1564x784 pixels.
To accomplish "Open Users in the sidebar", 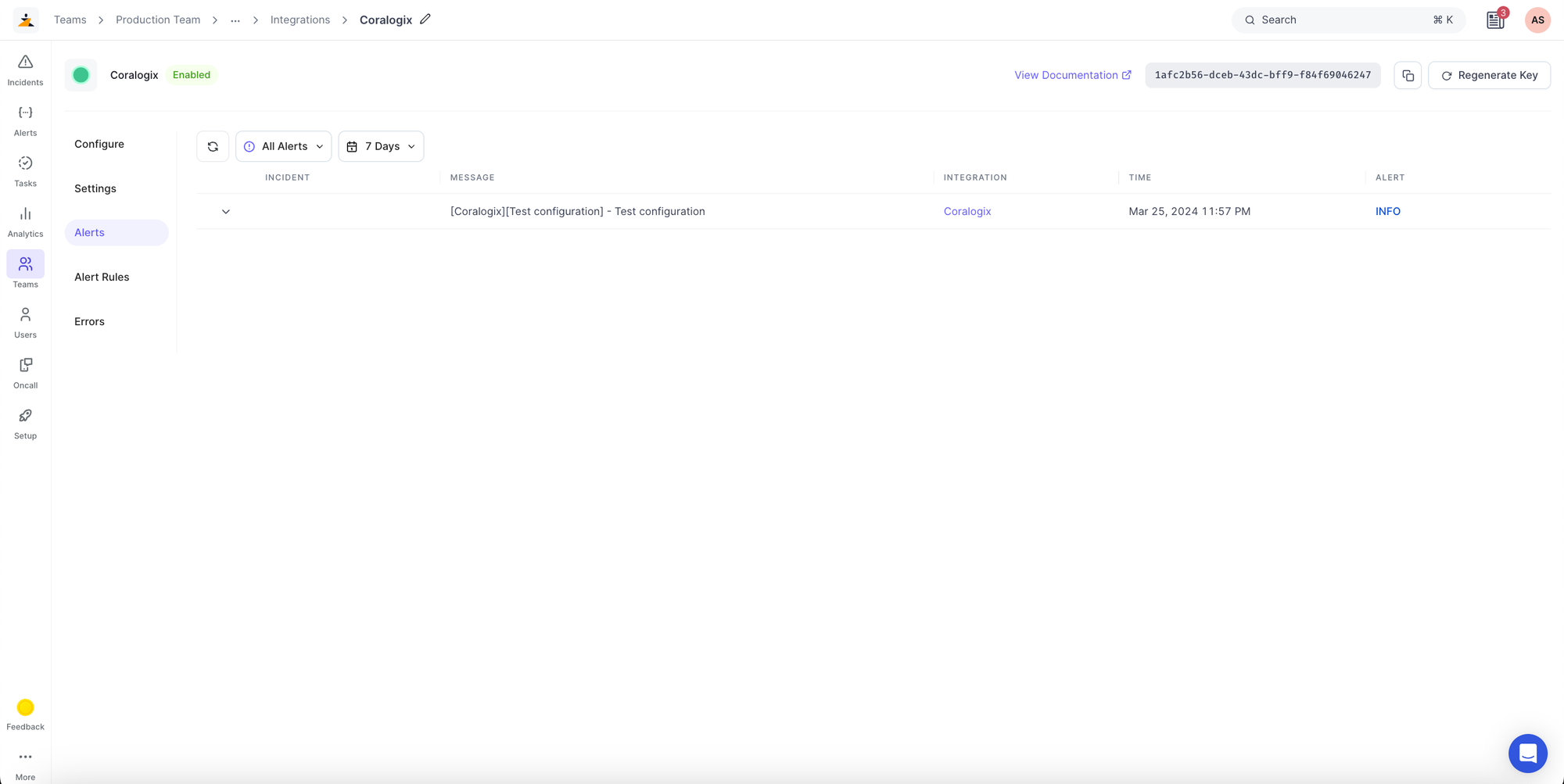I will tap(25, 322).
